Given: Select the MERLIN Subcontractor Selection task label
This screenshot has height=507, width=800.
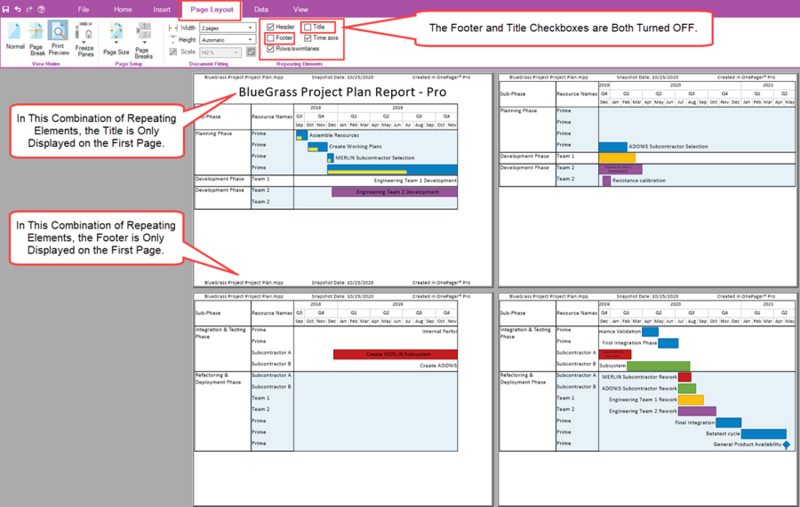Looking at the screenshot, I should [x=374, y=158].
